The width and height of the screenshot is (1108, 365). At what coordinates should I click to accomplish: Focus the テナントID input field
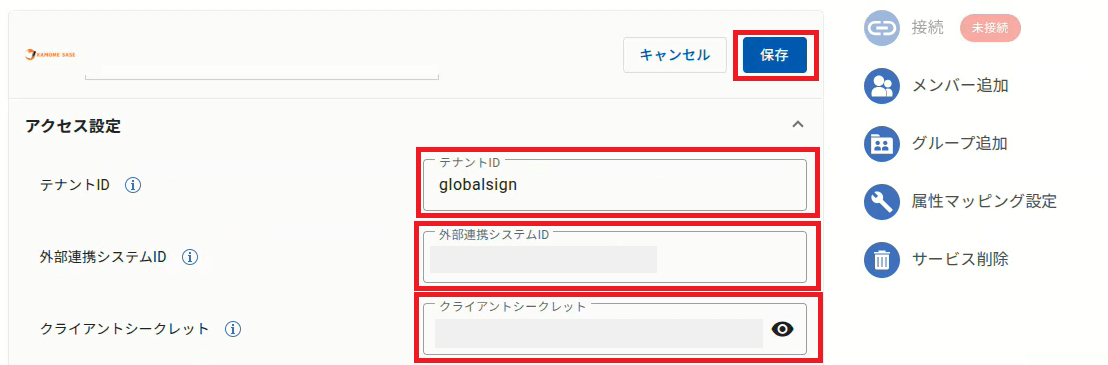(x=615, y=185)
